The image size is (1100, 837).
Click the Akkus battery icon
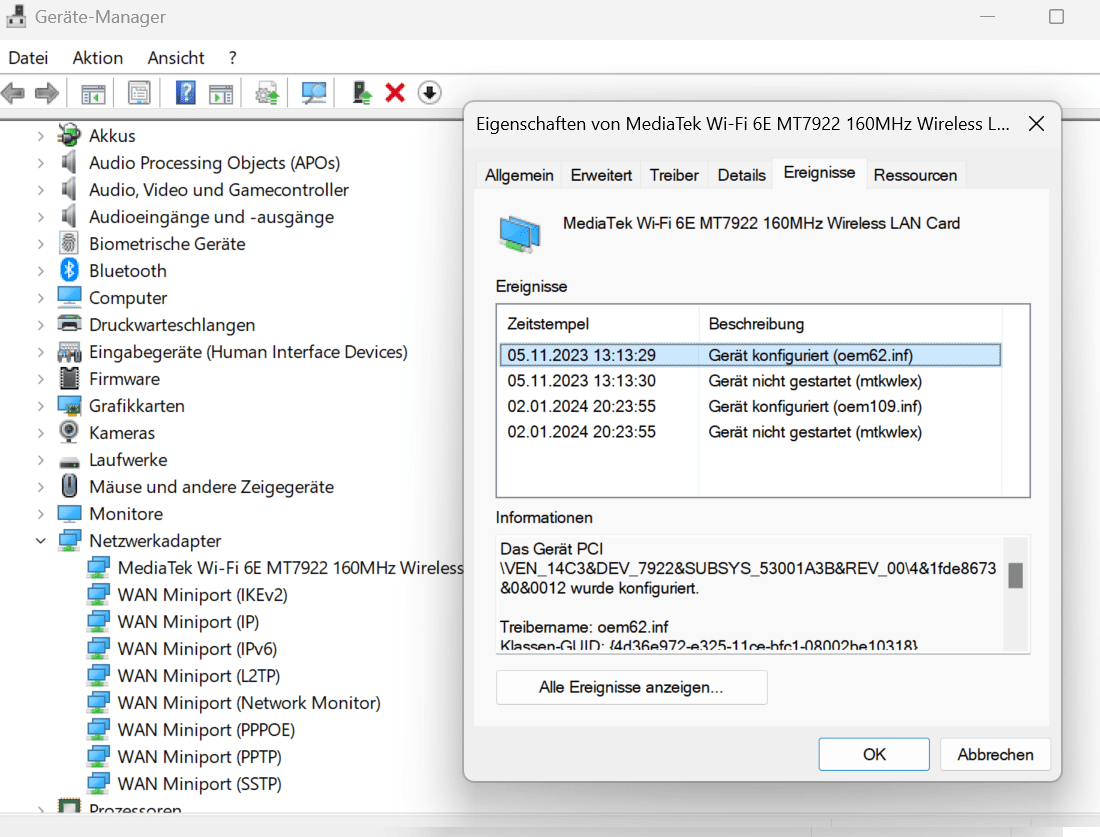[69, 135]
